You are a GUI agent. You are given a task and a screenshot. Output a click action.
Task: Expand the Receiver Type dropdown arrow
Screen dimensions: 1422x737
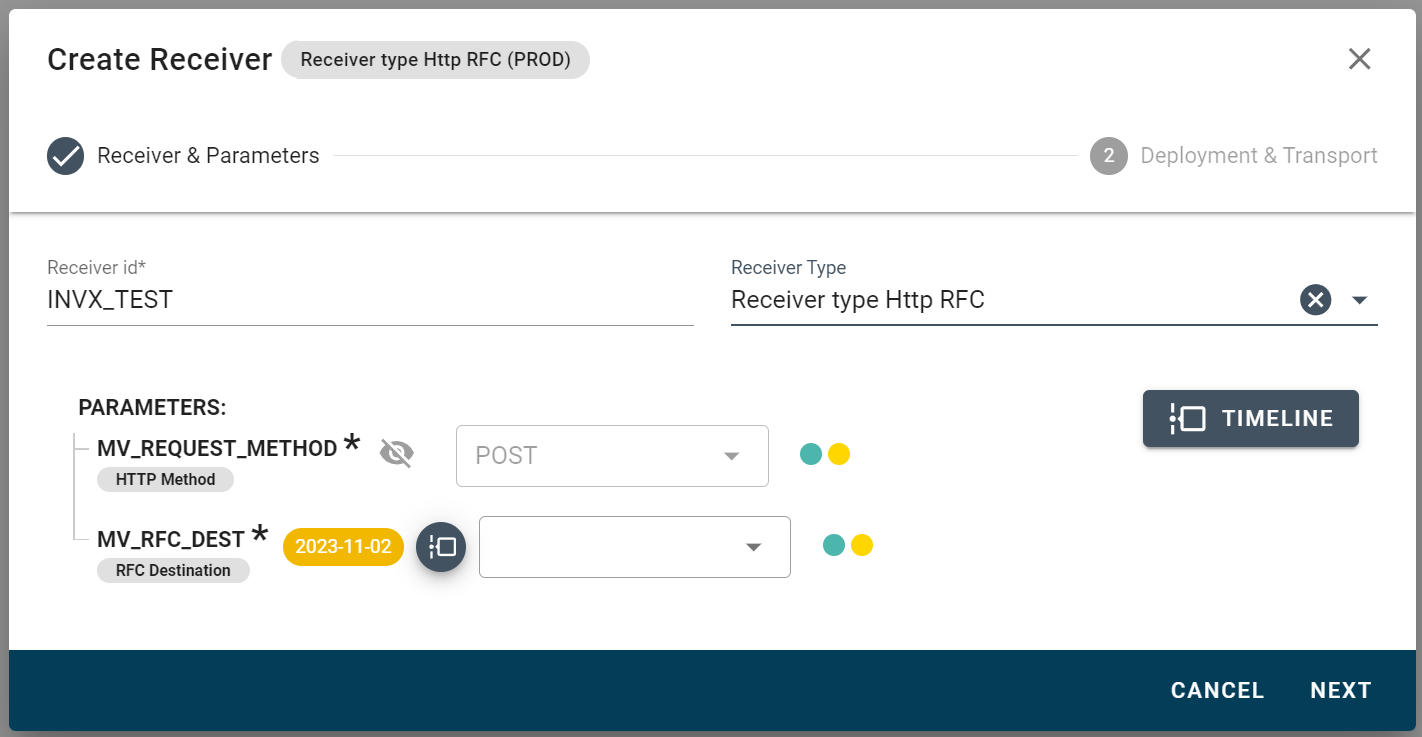tap(1360, 300)
